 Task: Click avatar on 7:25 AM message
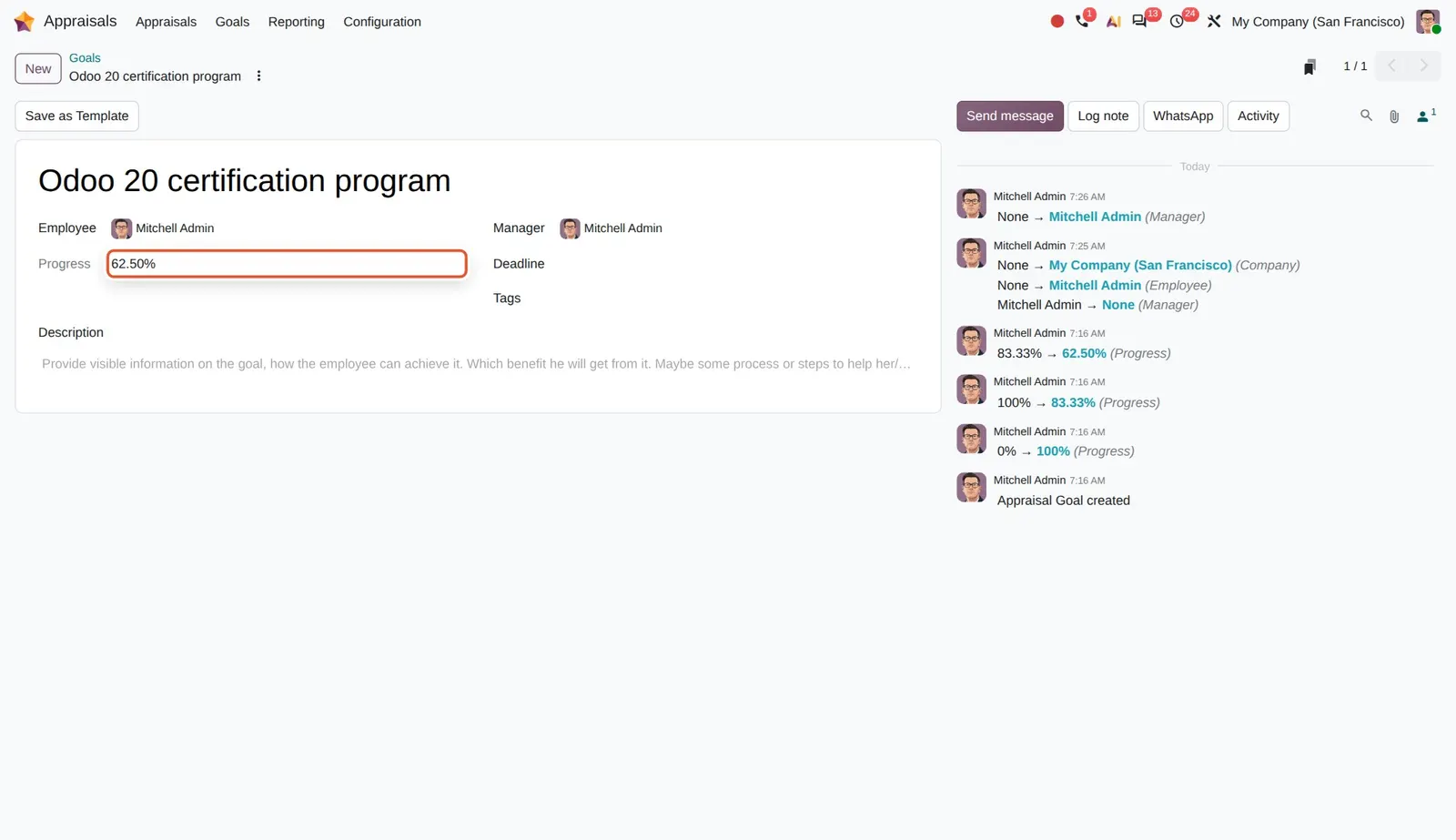pos(971,253)
